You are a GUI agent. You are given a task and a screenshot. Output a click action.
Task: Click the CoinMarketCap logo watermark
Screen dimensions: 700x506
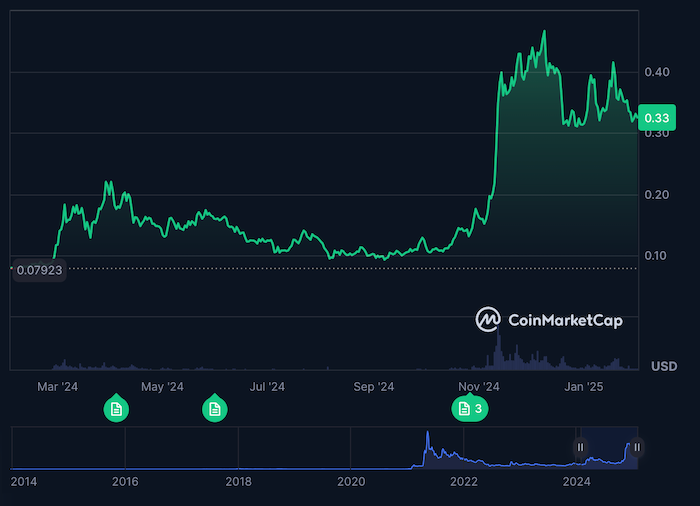(x=549, y=320)
